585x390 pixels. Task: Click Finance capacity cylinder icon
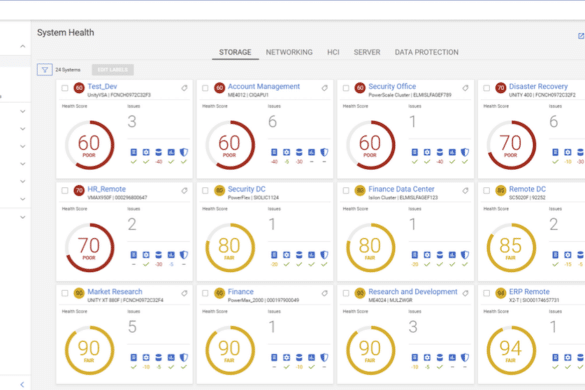(299, 358)
